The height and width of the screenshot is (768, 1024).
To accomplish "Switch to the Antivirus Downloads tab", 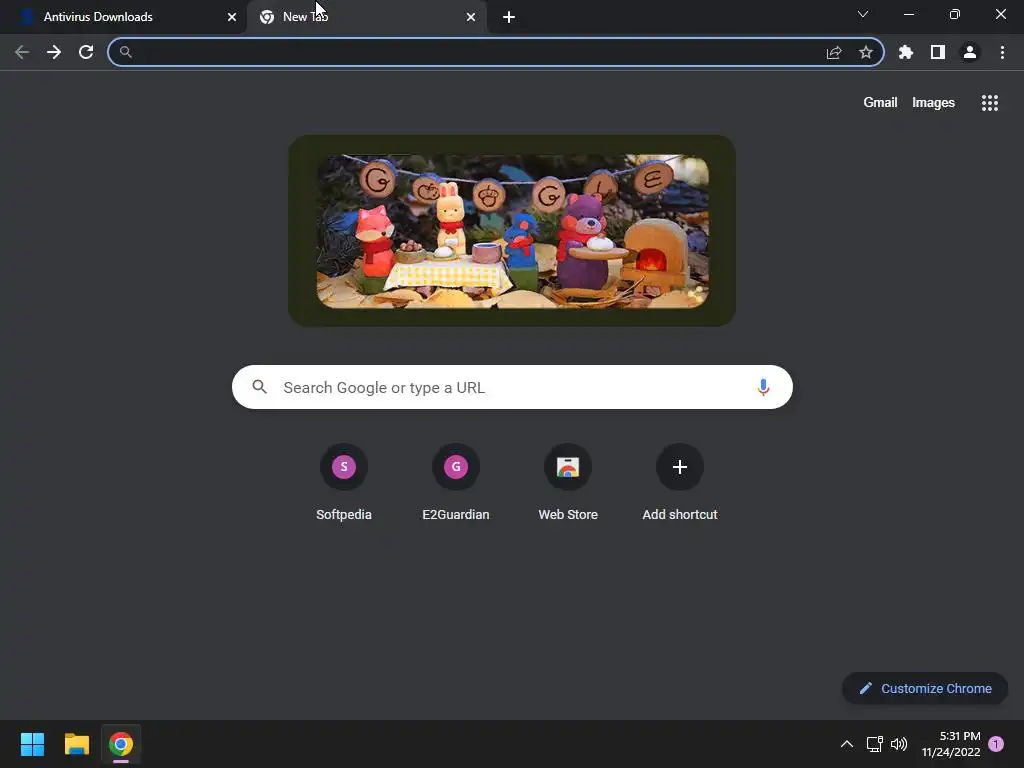I will click(x=122, y=17).
